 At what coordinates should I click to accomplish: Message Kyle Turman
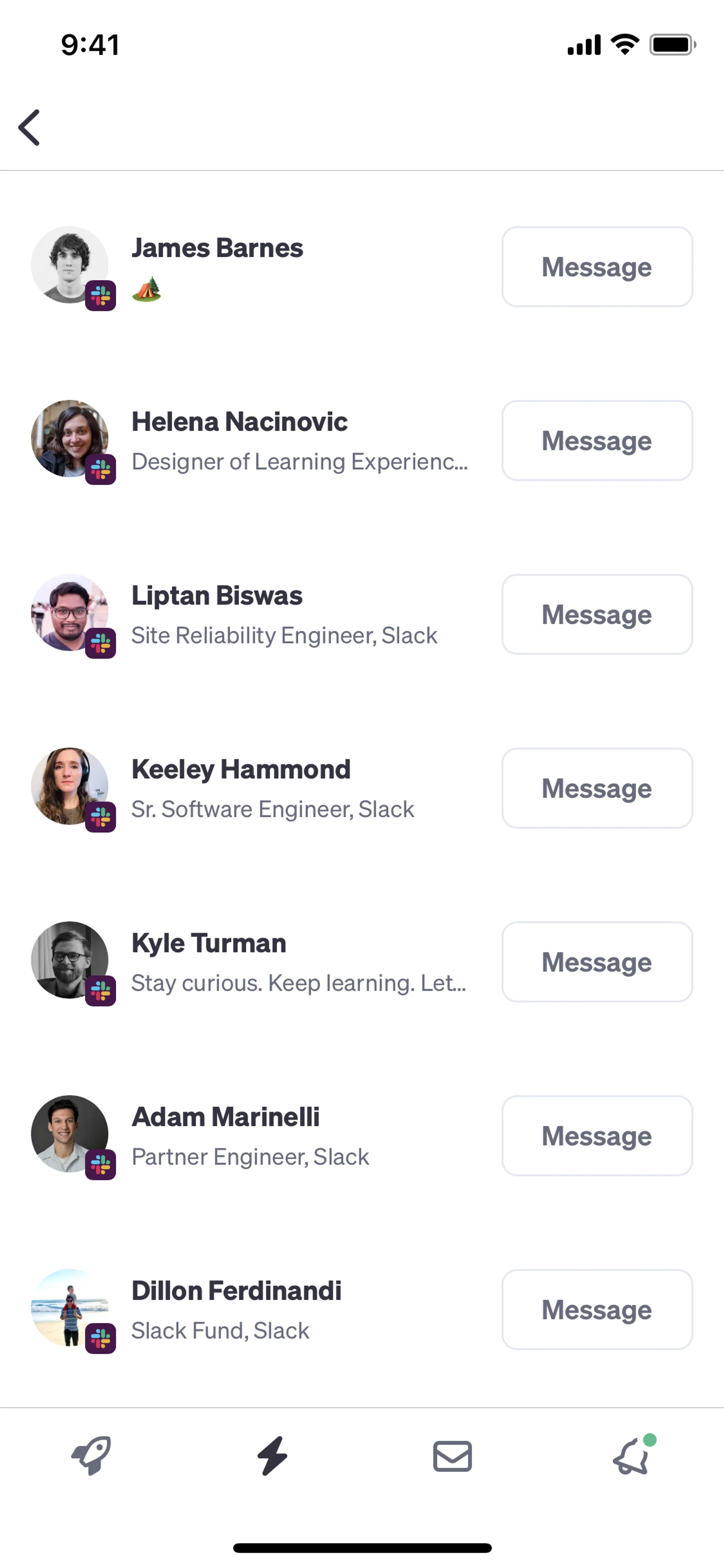(597, 962)
